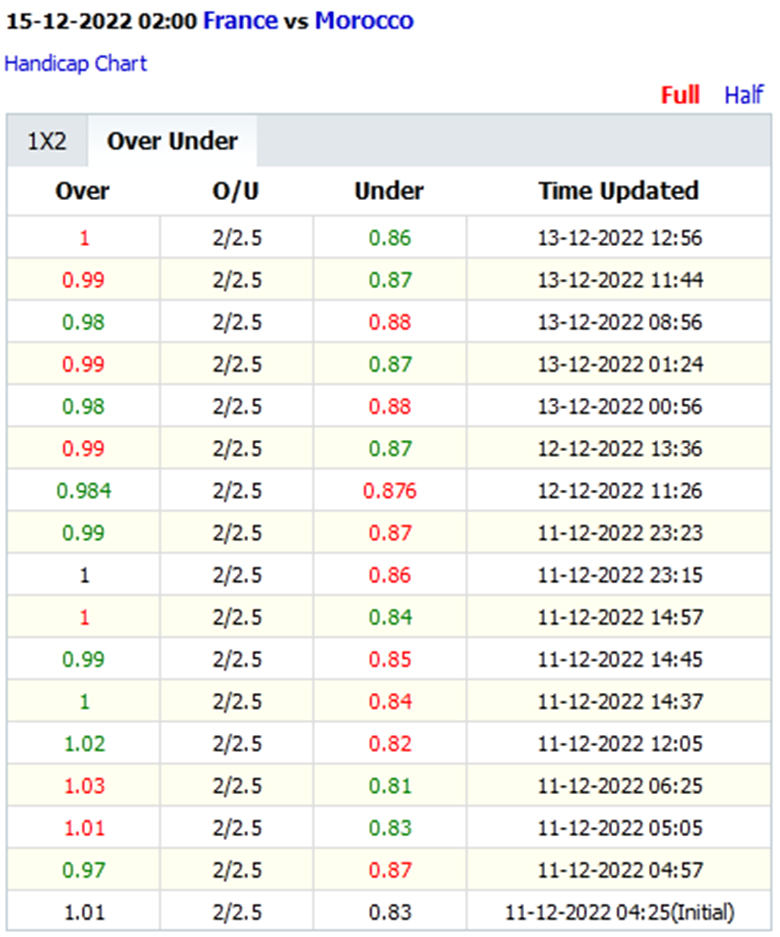Viewport: 780px width, 937px height.
Task: Click Over value in 11-12-2022 14:37 row
Action: pyautogui.click(x=84, y=701)
